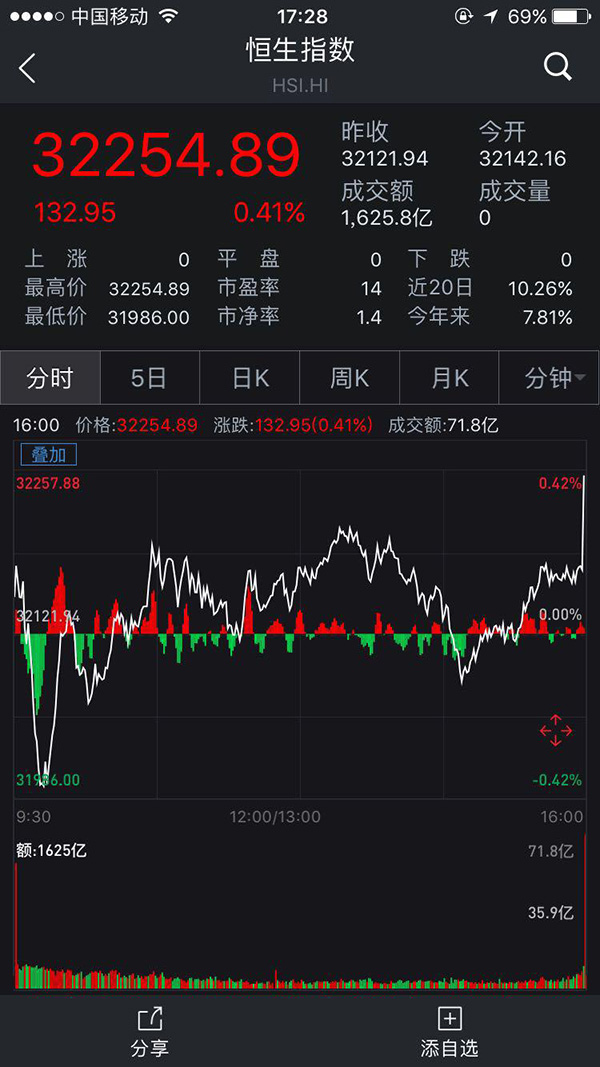Viewport: 600px width, 1067px height.
Task: Tap the 近20日 value 10.26%
Action: pos(540,289)
